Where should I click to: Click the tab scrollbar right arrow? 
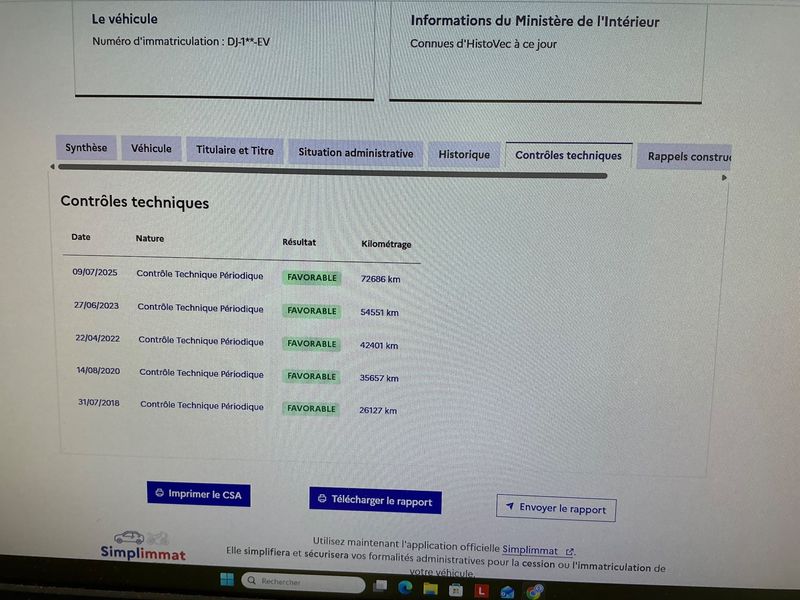click(724, 178)
